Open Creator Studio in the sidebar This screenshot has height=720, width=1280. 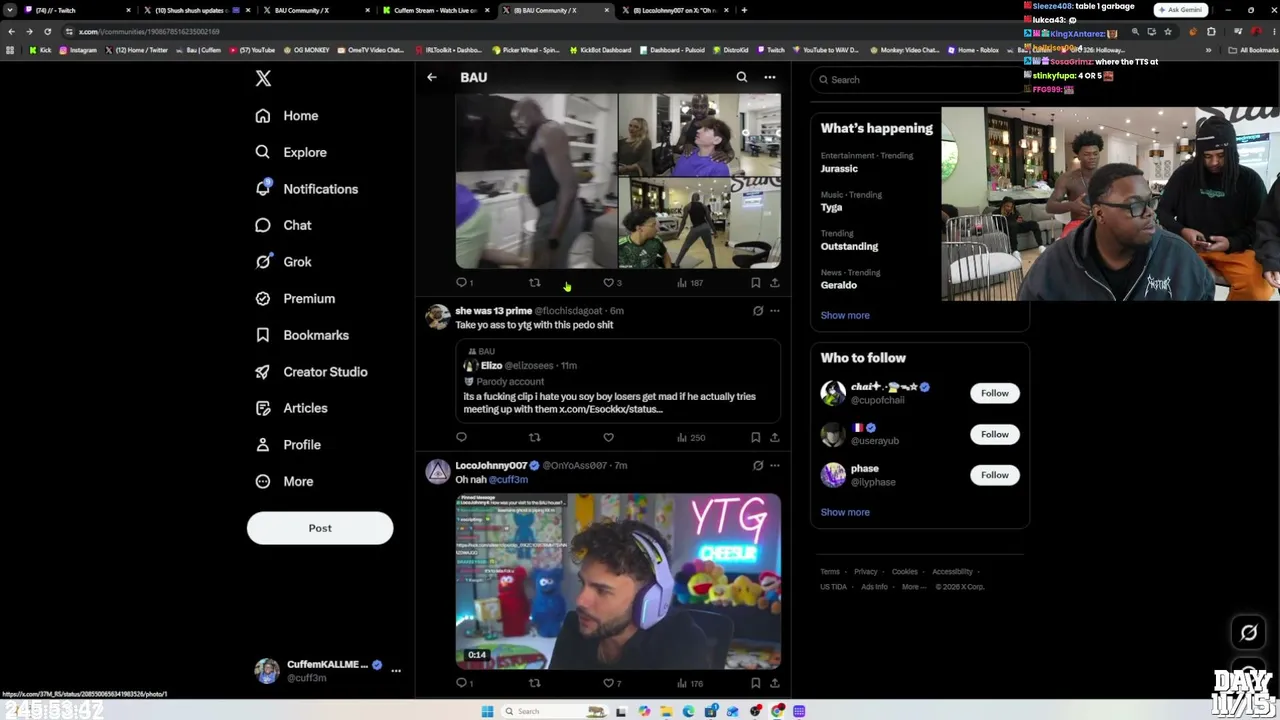[x=311, y=372]
